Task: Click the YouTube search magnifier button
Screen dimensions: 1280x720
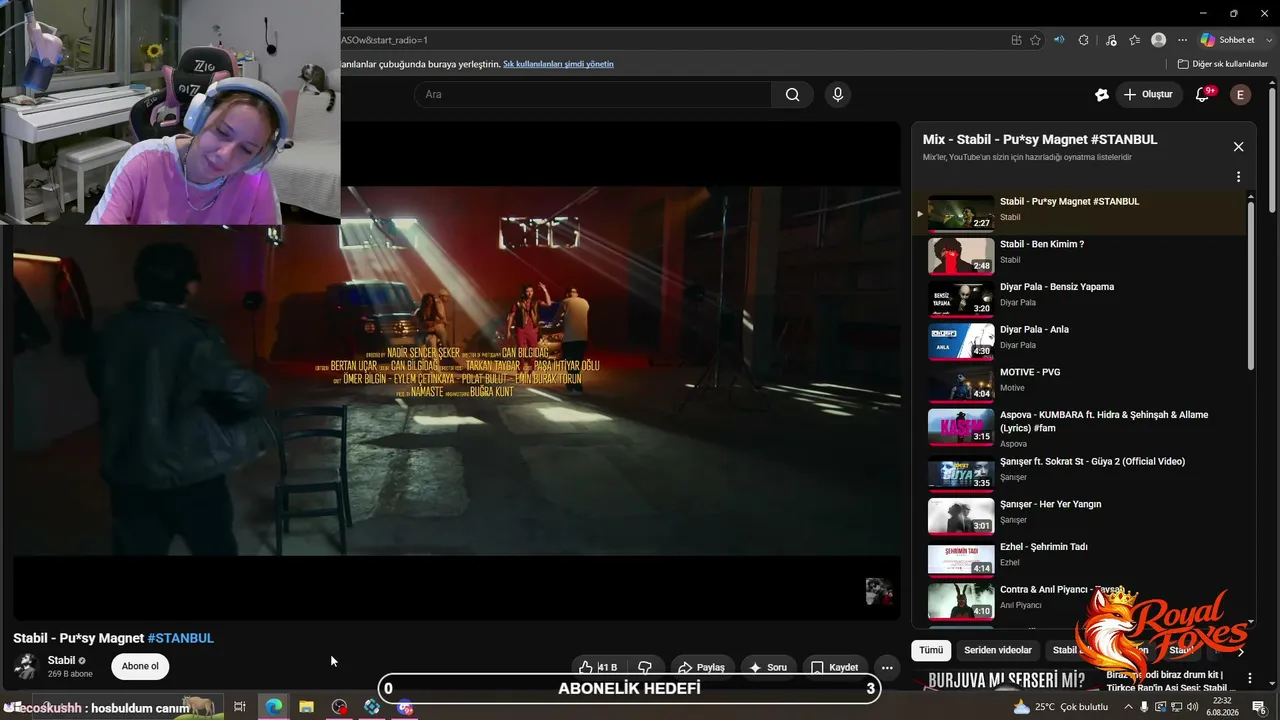Action: pyautogui.click(x=792, y=95)
